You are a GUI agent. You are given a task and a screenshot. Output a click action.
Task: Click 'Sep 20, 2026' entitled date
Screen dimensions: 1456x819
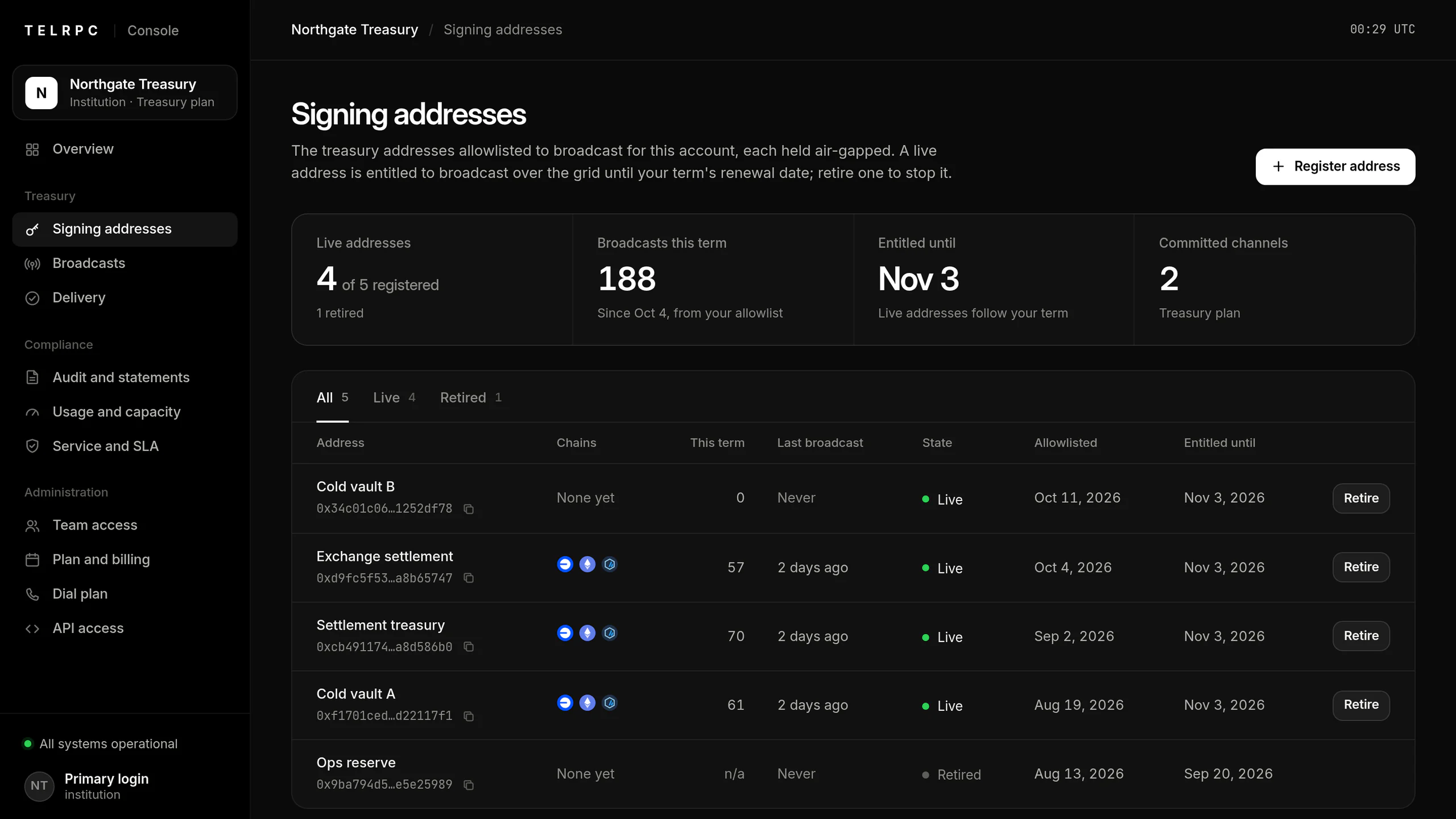coord(1228,774)
